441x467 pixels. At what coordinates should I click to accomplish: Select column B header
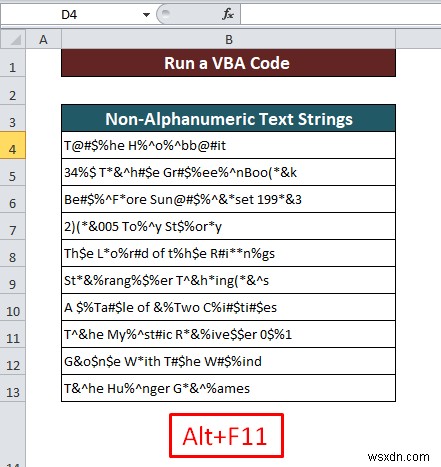[x=229, y=40]
